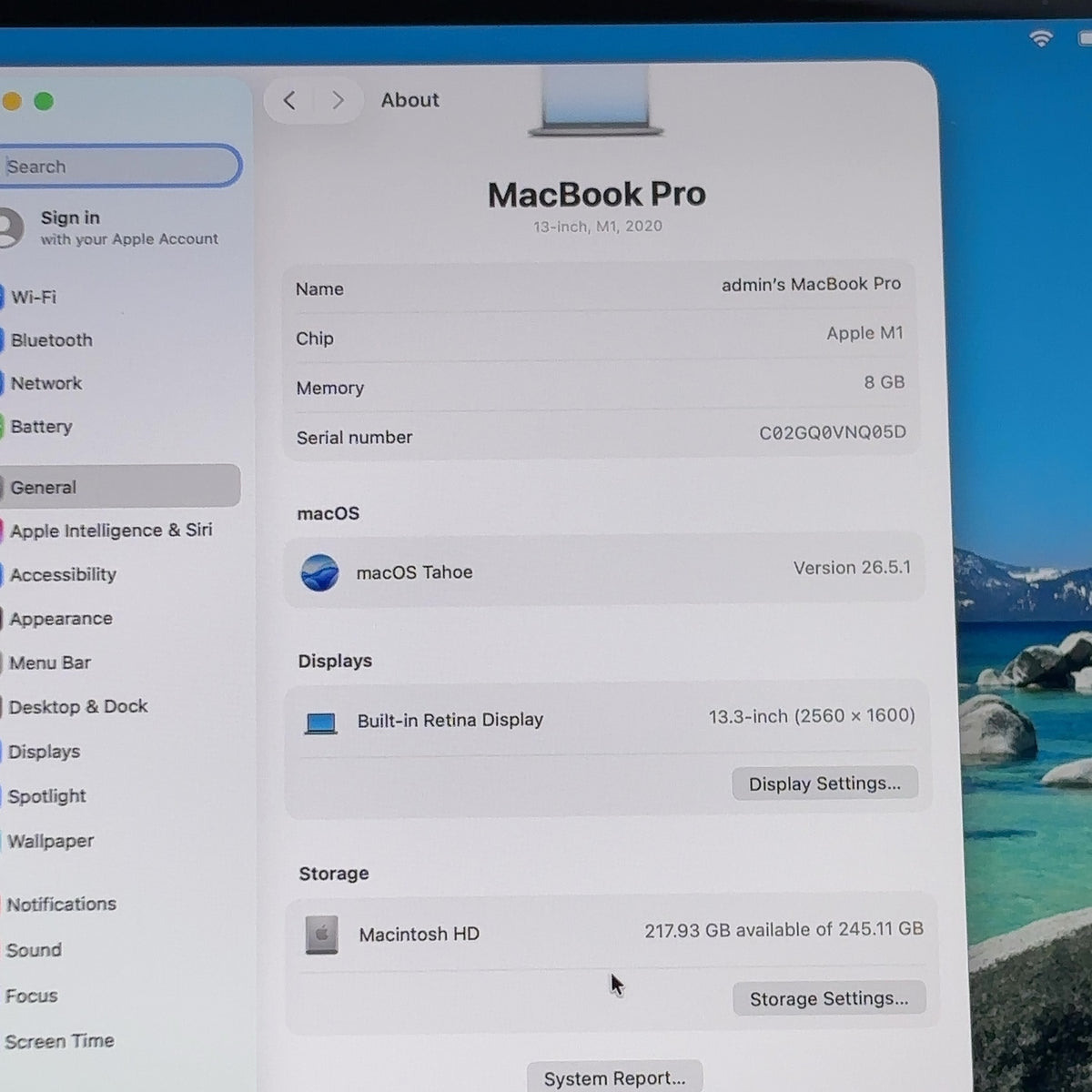The image size is (1092, 1092).
Task: Open Battery settings in the sidebar
Action: click(41, 427)
